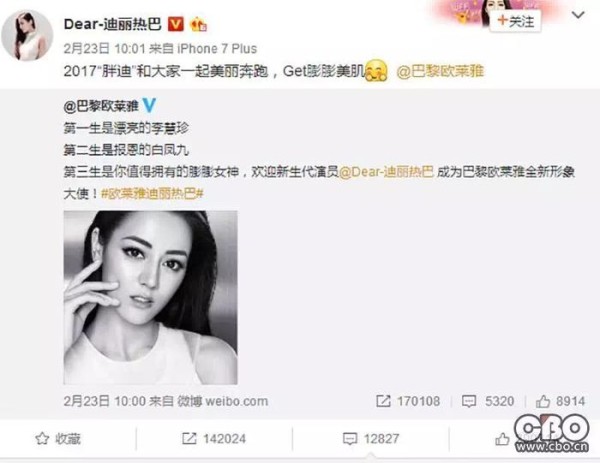Click the membership crown badge icon
Viewport: 600px width, 463px height.
[x=199, y=25]
